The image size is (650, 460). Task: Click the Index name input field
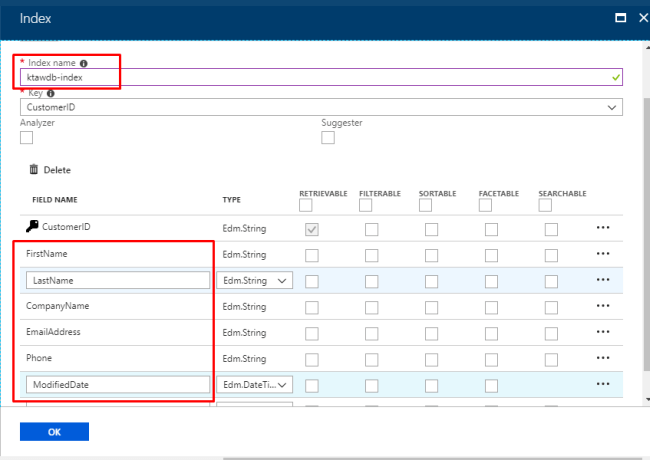(321, 77)
